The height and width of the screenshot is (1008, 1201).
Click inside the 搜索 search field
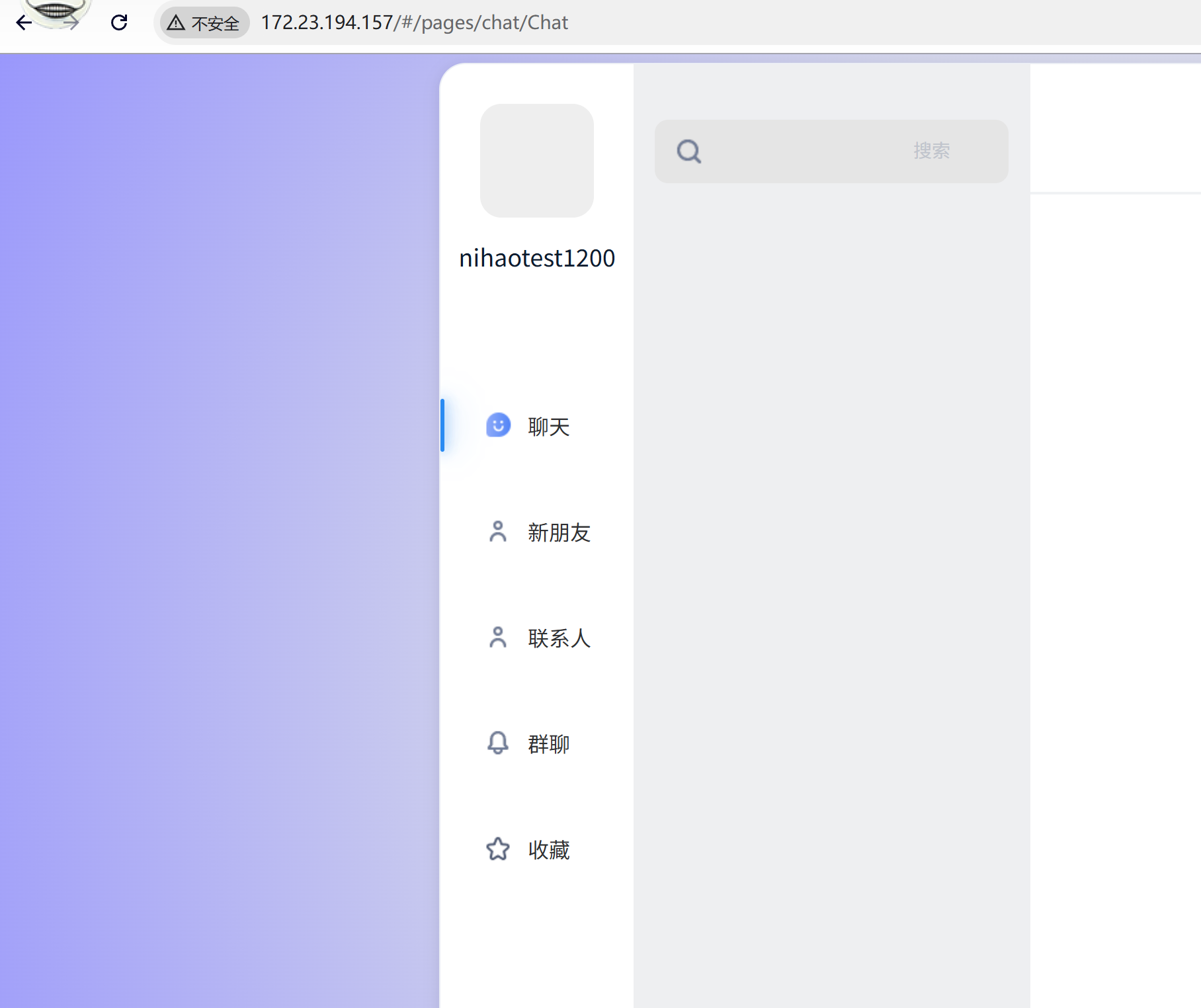click(830, 151)
